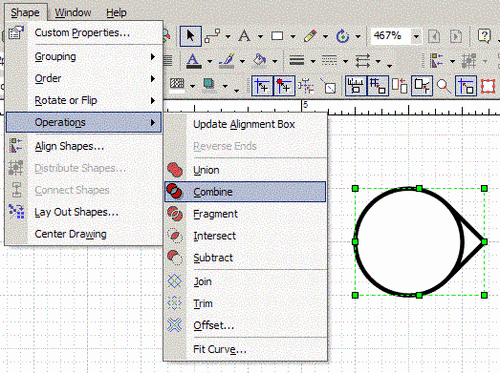
Task: Open the zoom percentage dropdown arrow
Action: pyautogui.click(x=416, y=36)
